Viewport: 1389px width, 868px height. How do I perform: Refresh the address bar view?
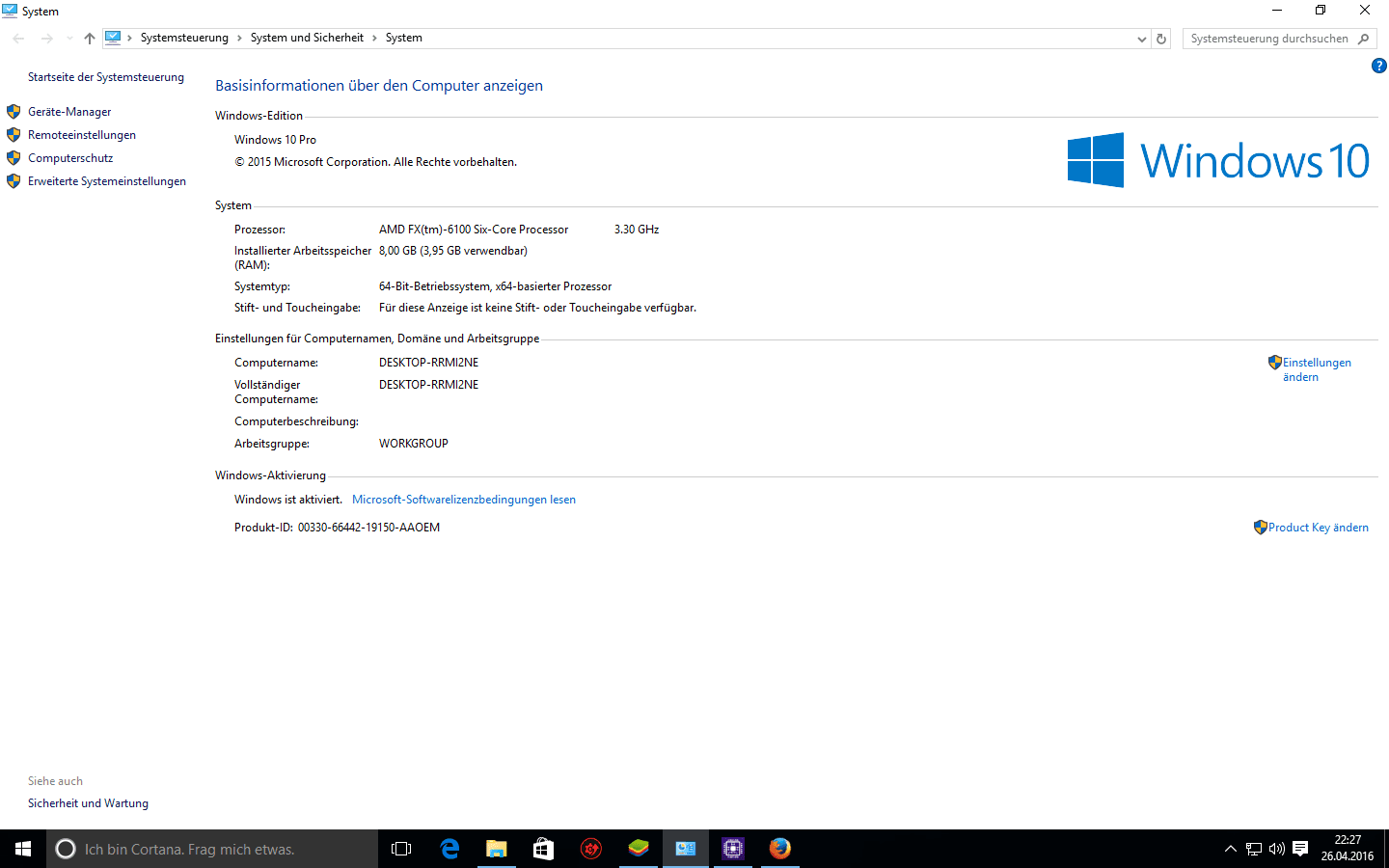1161,39
